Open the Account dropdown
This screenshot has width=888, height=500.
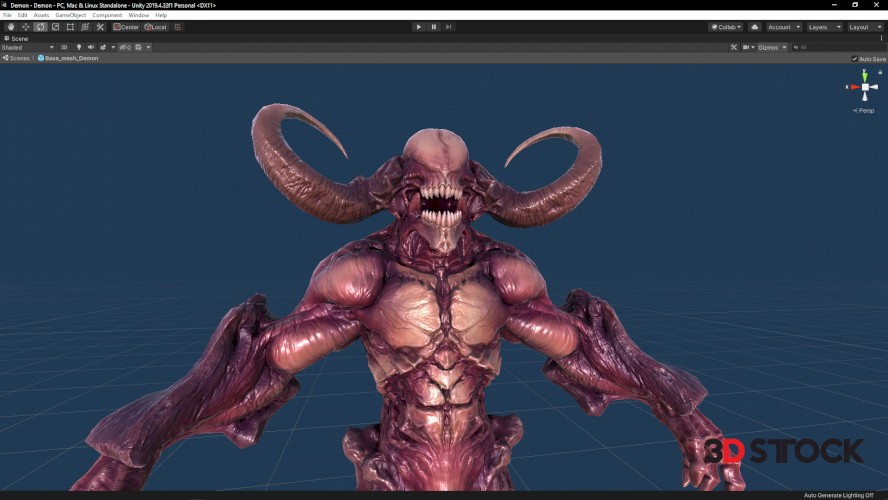click(x=784, y=27)
